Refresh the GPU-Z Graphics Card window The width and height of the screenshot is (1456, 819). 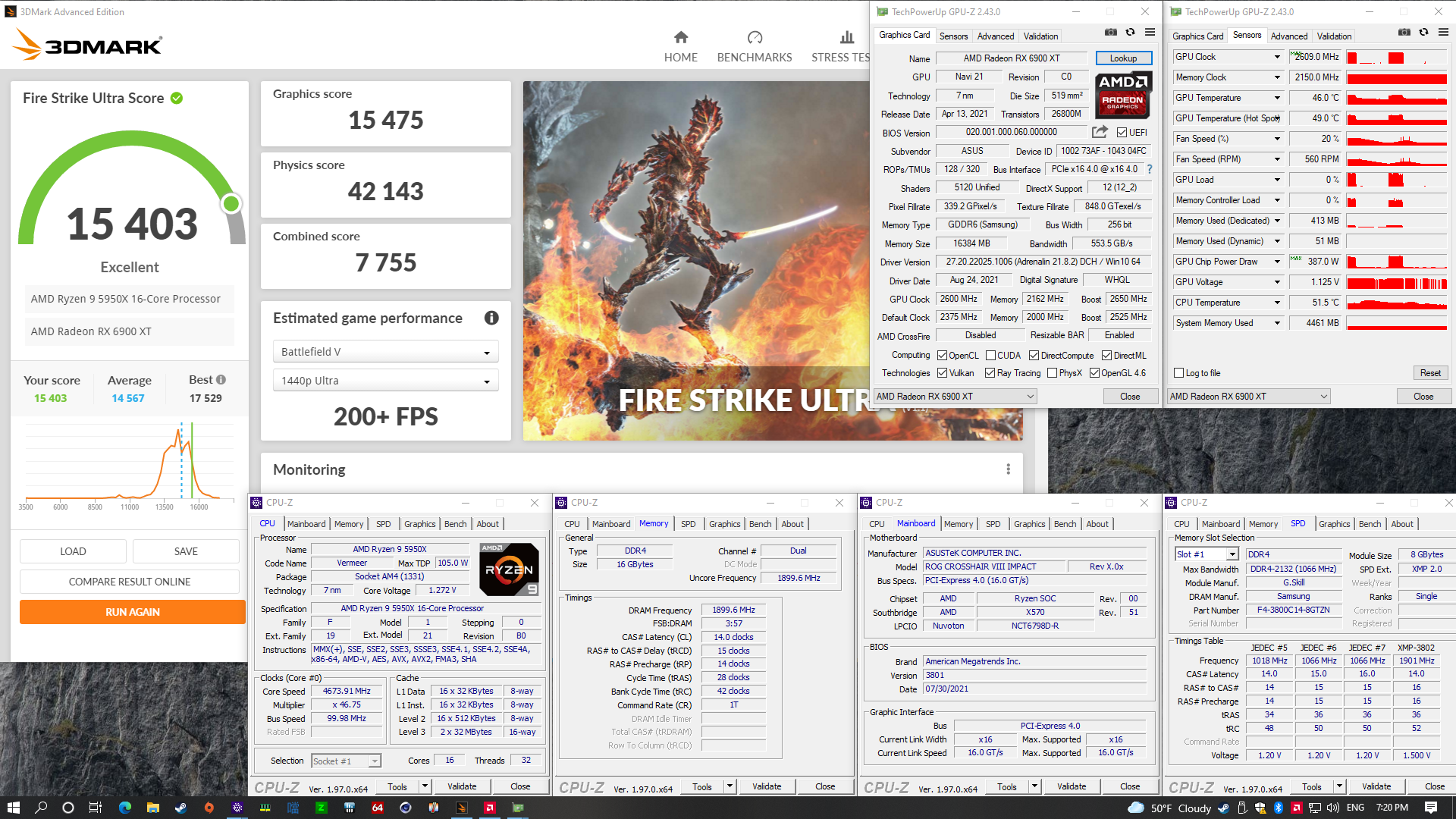point(1130,33)
